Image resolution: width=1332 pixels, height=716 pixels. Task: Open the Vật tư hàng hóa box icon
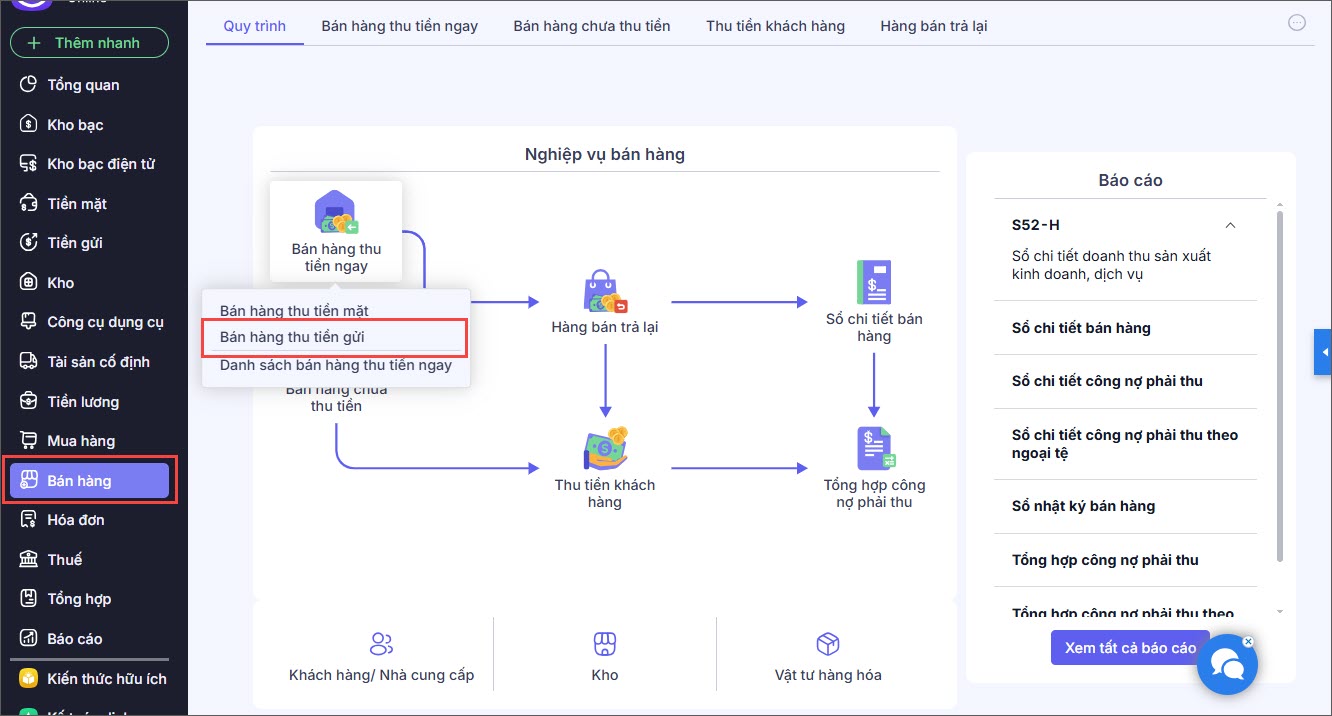pos(828,643)
